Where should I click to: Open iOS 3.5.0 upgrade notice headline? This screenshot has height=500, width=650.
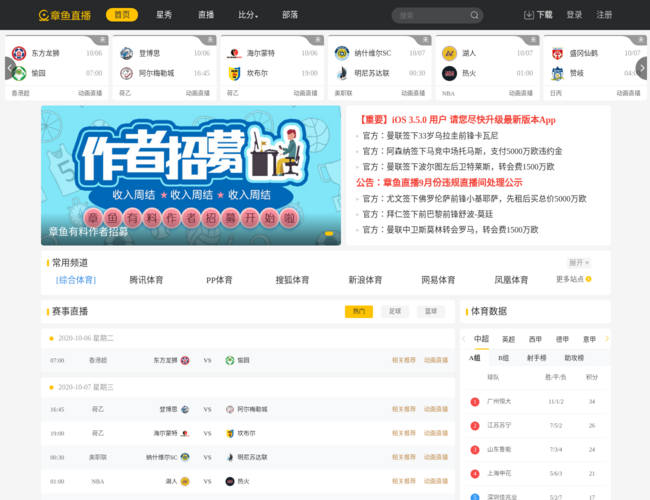456,120
